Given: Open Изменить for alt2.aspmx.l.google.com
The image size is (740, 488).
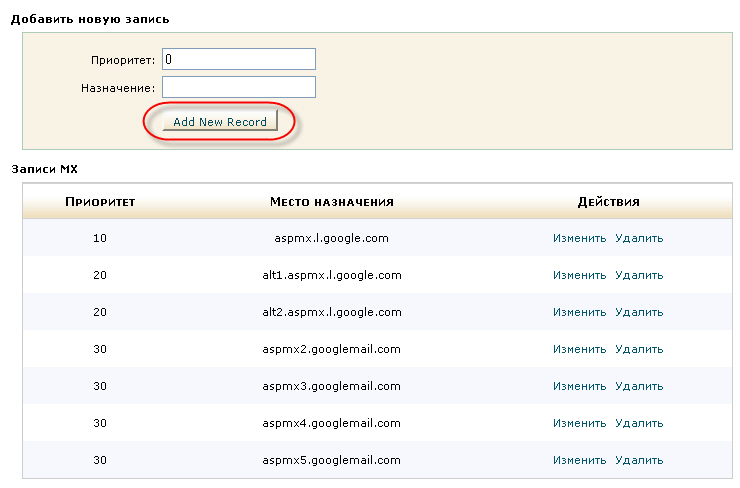Looking at the screenshot, I should tap(579, 312).
